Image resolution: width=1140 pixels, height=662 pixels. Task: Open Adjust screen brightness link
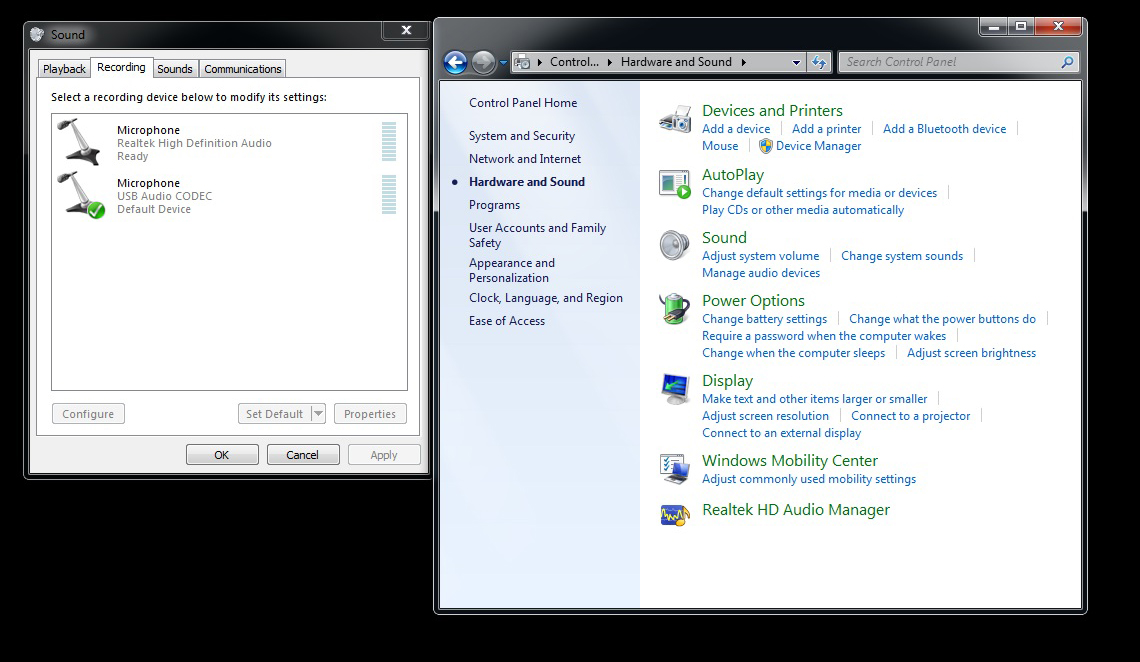971,353
